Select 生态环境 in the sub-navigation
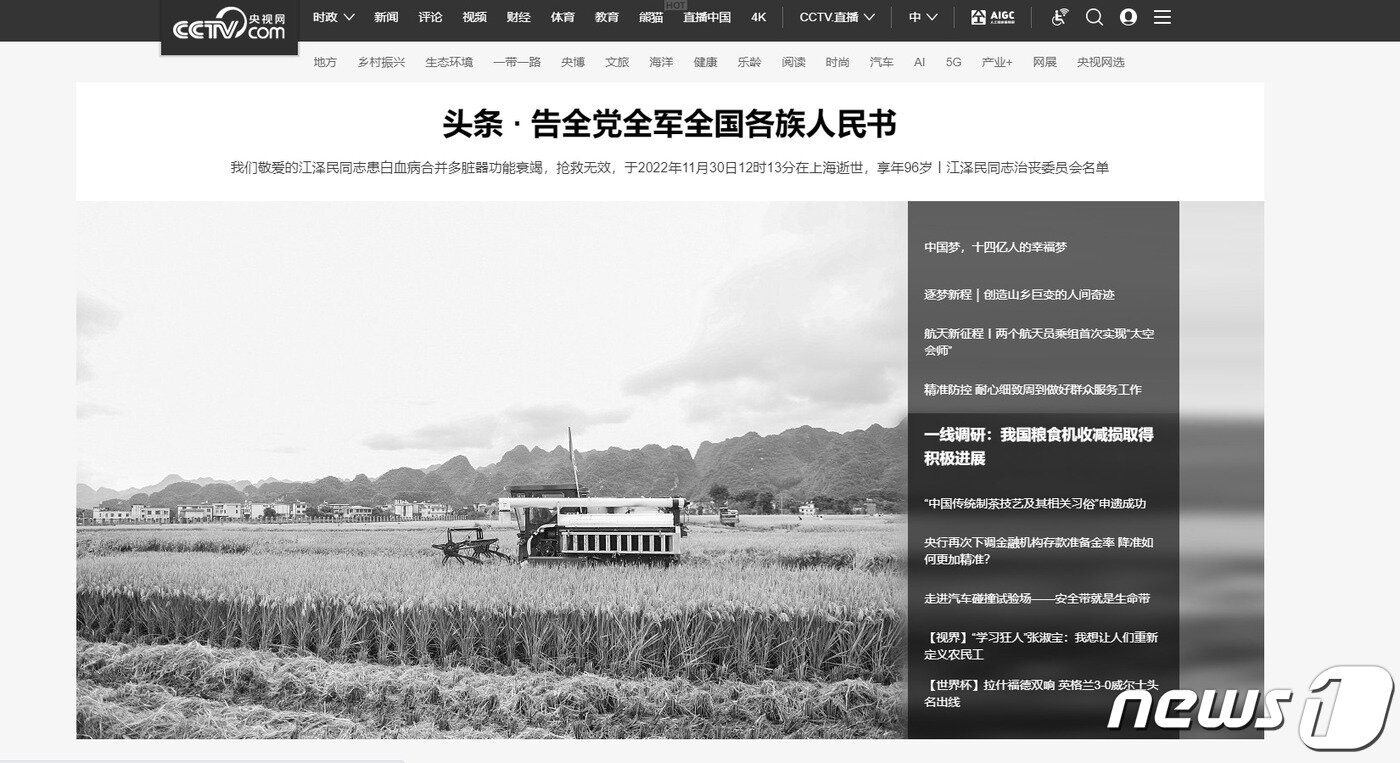This screenshot has height=763, width=1400. coord(449,62)
